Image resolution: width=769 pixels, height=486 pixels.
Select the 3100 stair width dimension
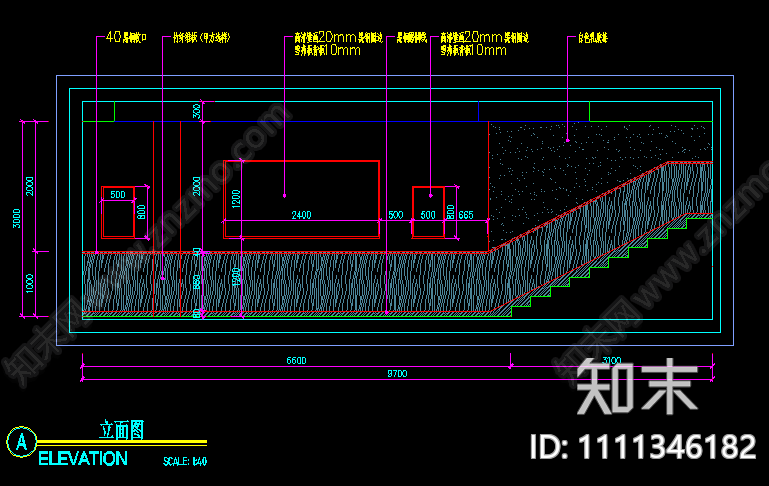tap(612, 360)
